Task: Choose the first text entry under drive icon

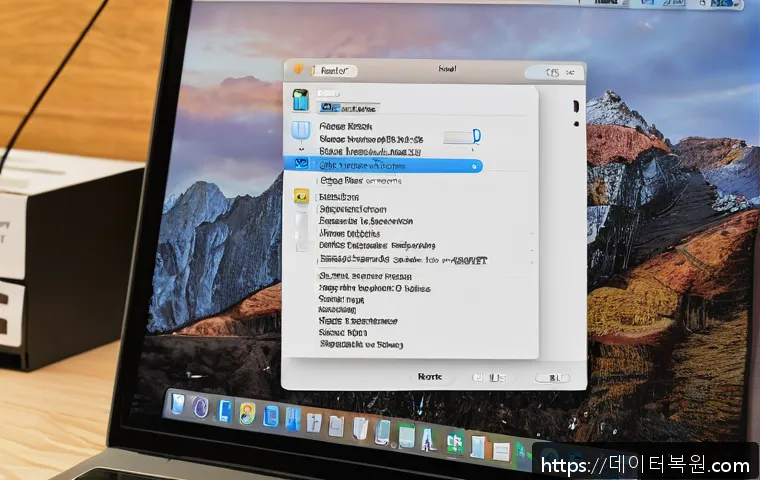Action: 345,127
